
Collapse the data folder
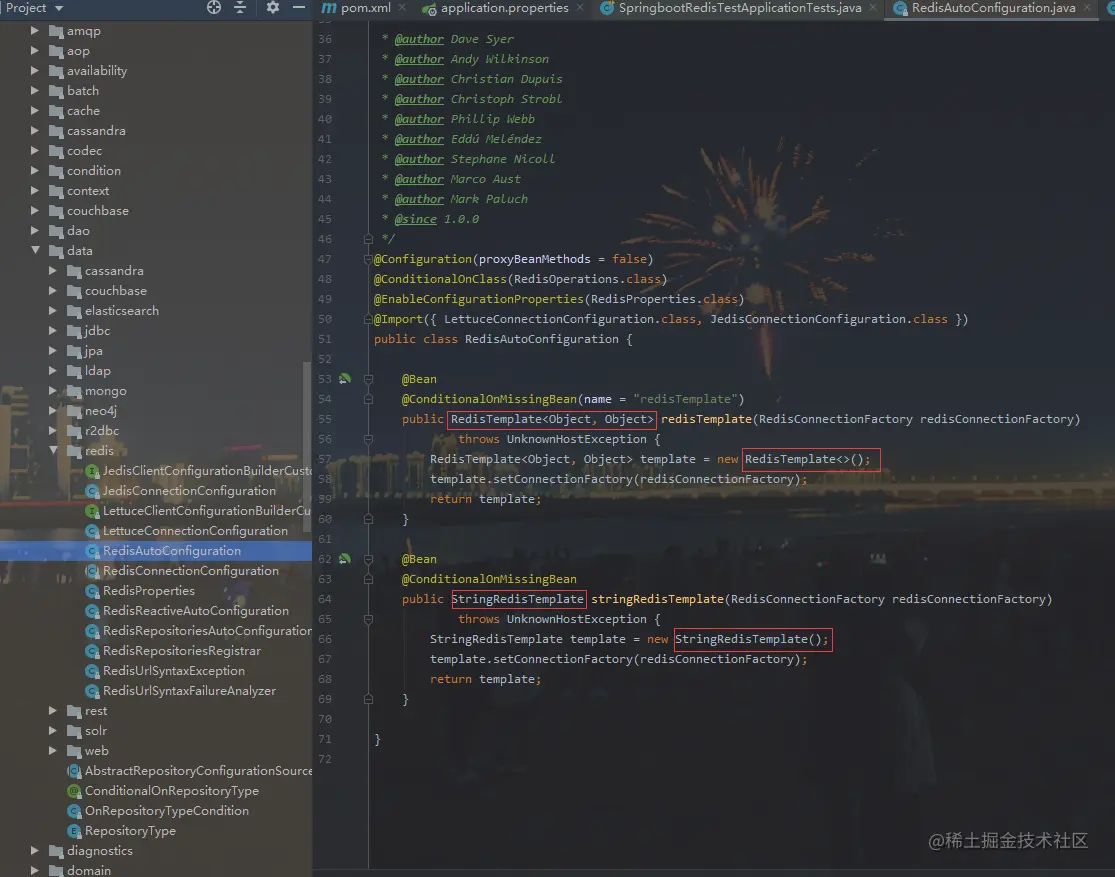click(x=34, y=250)
